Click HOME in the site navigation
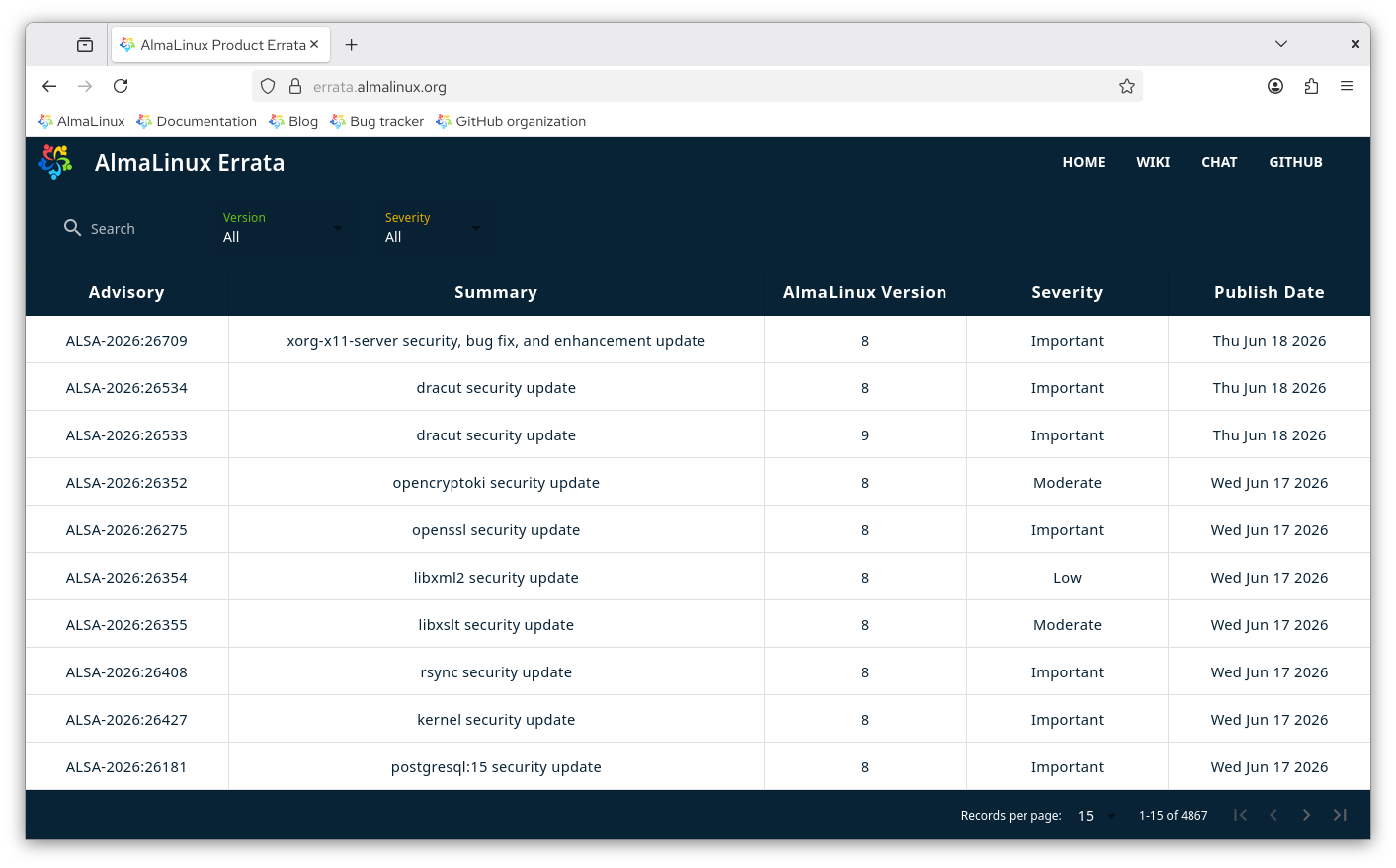The width and height of the screenshot is (1396, 868). [1084, 162]
